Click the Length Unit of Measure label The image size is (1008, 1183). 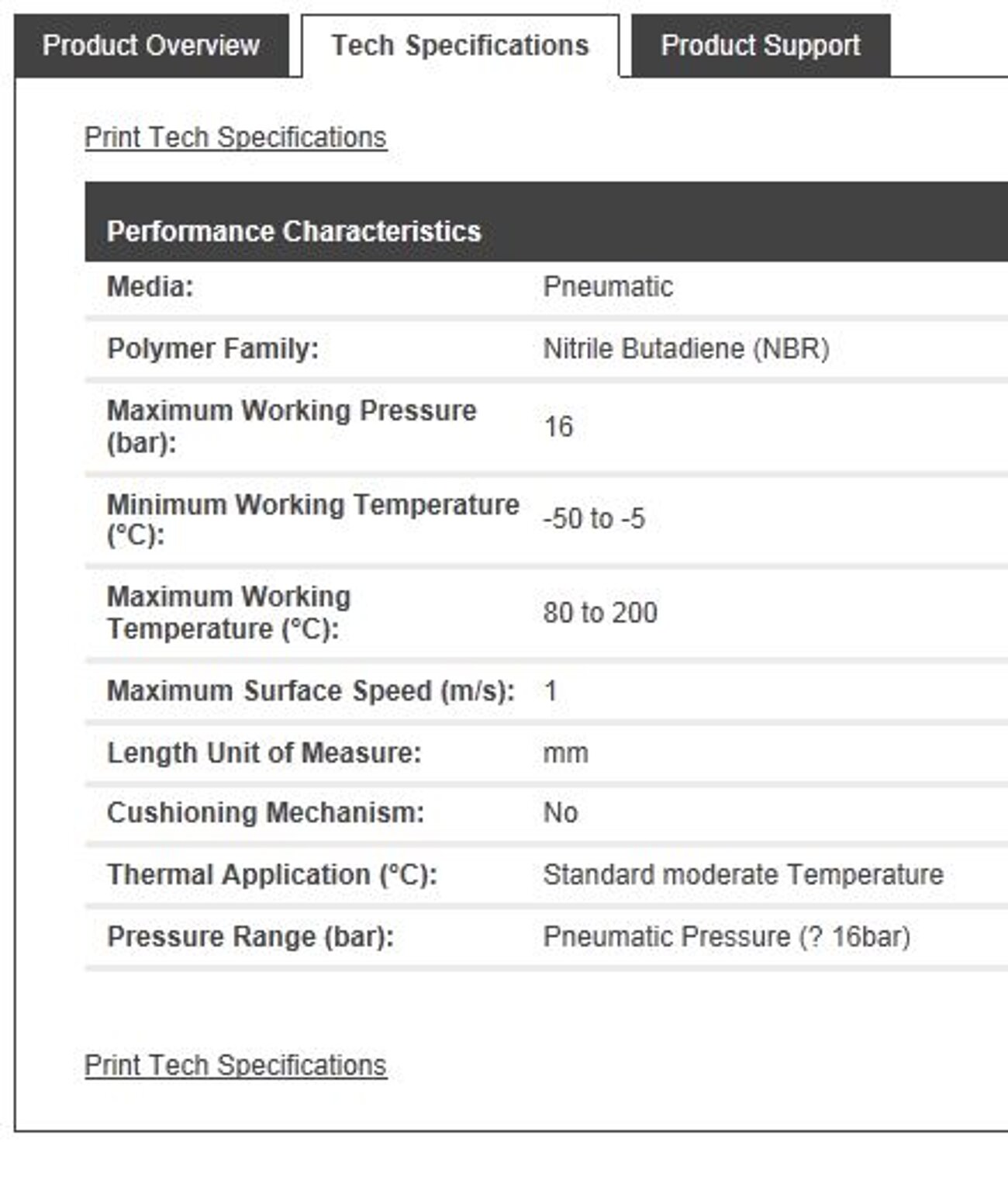(x=264, y=752)
